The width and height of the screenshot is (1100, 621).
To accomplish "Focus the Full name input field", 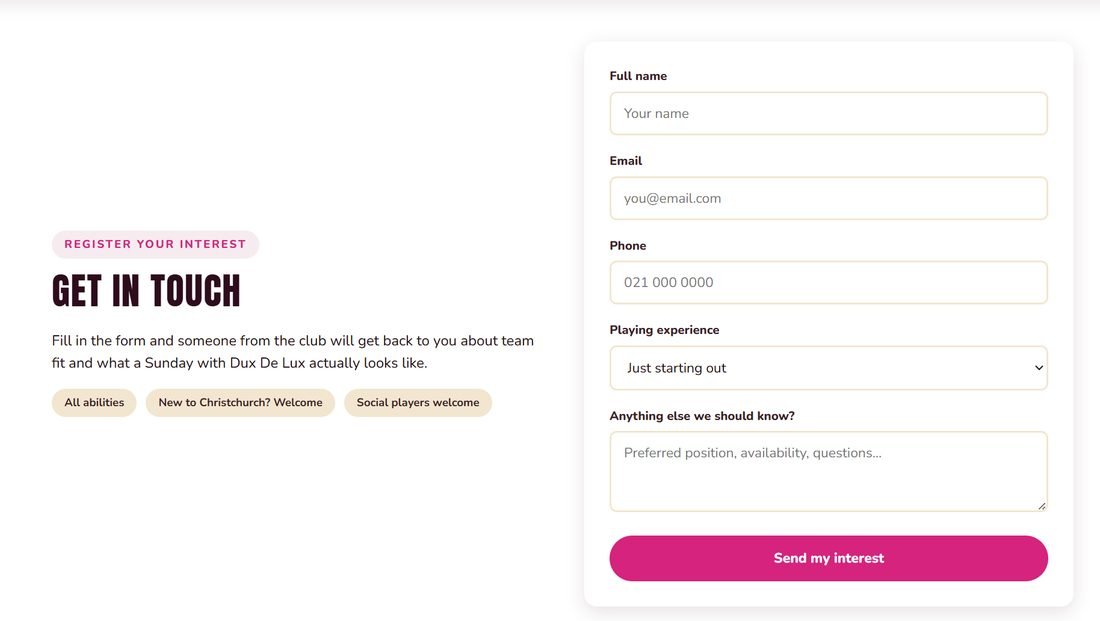I will pos(829,114).
